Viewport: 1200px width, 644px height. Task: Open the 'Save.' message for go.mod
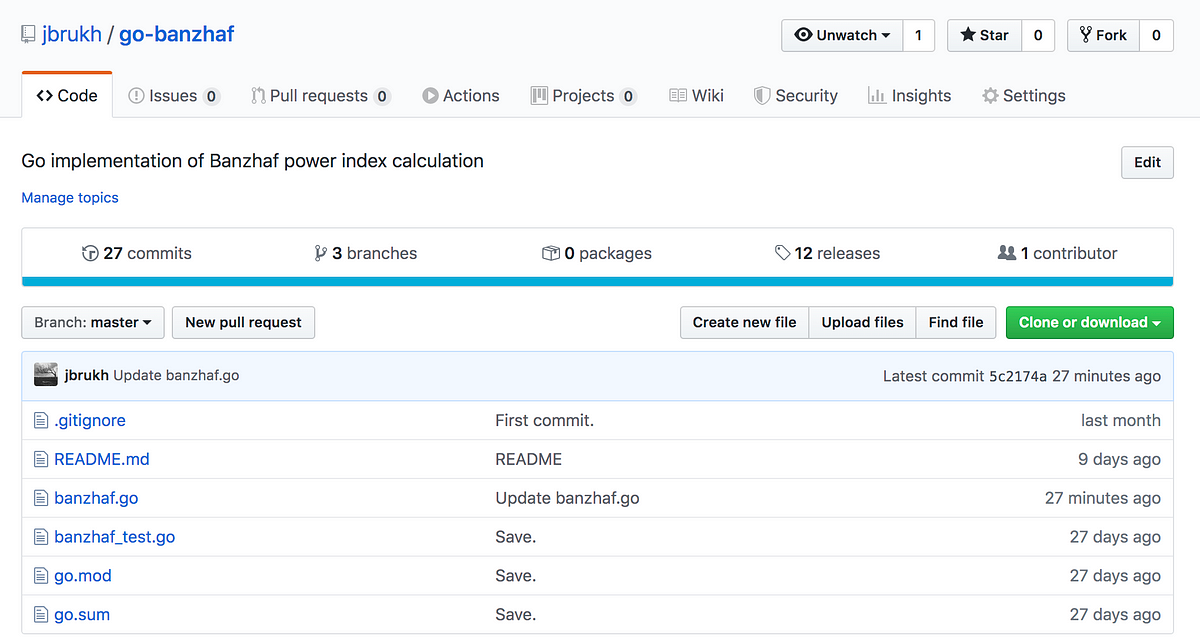516,576
